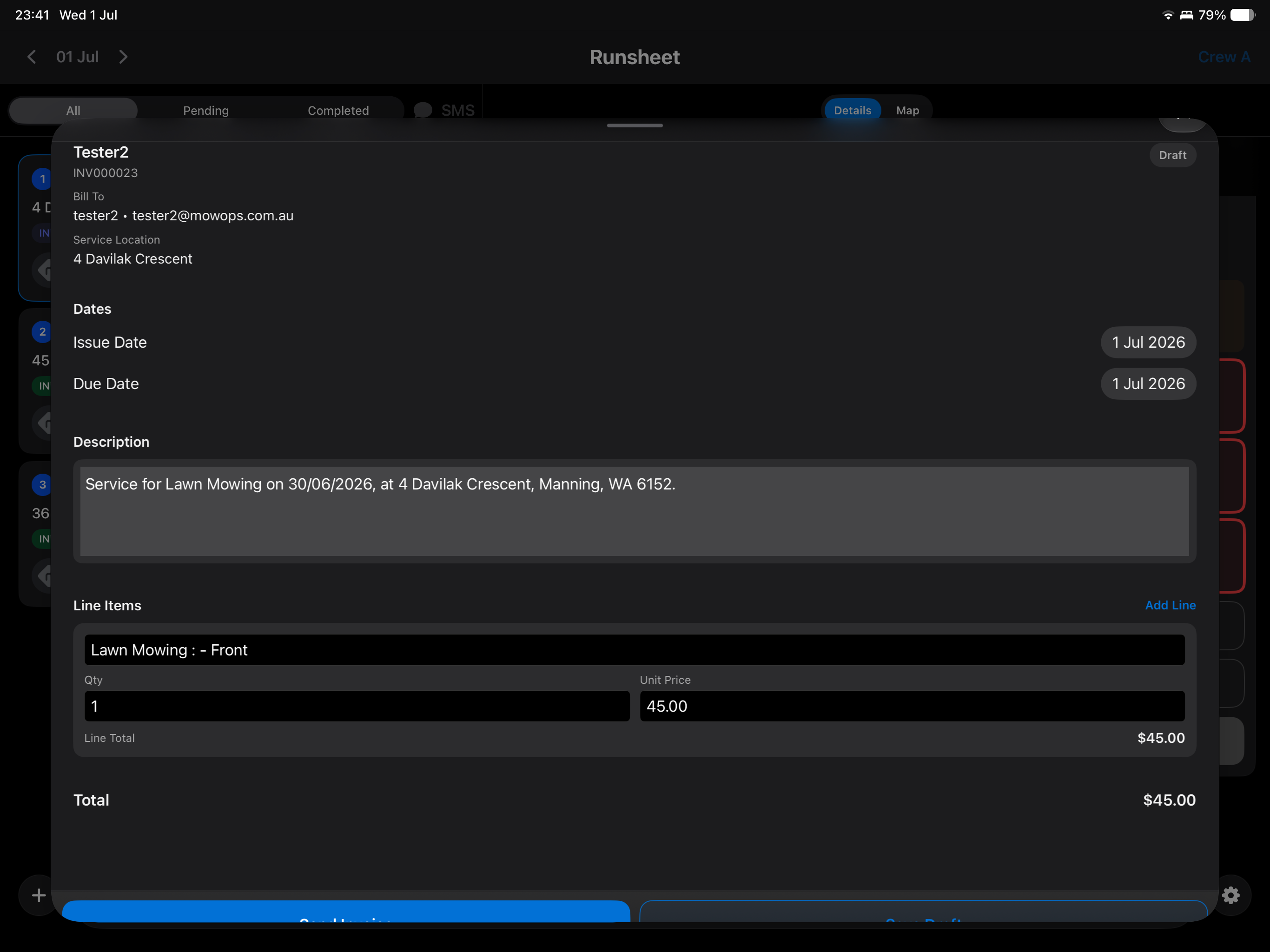Switch to the Details tab
This screenshot has height=952, width=1270.
tap(852, 110)
